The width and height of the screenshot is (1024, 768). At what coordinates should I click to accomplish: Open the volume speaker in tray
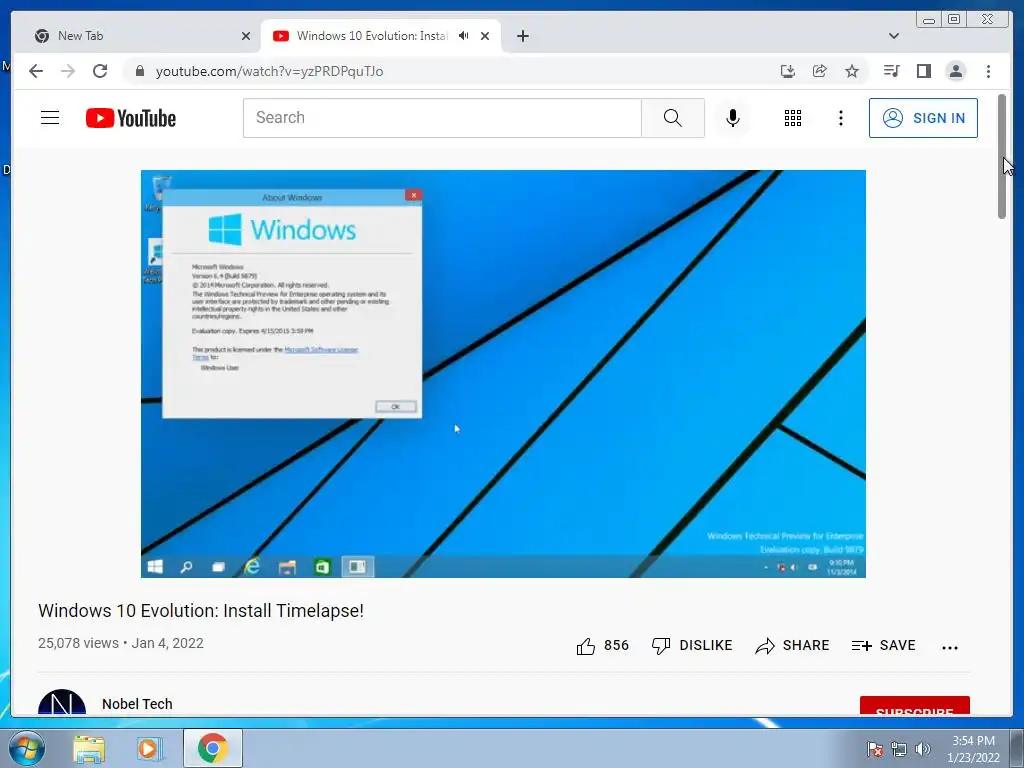pos(923,749)
